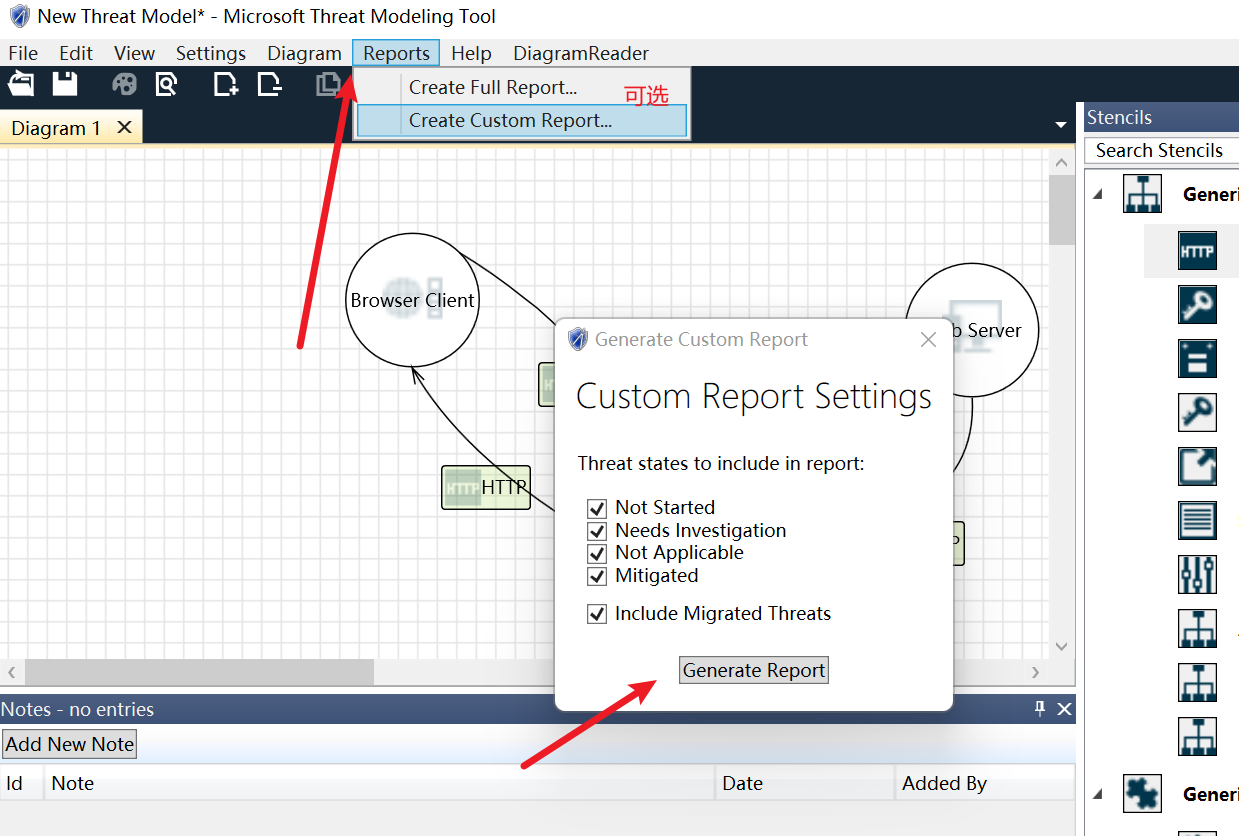Screen dimensions: 1239x836
Task: Click the puzzle piece stencil group icon
Action: (x=1142, y=794)
